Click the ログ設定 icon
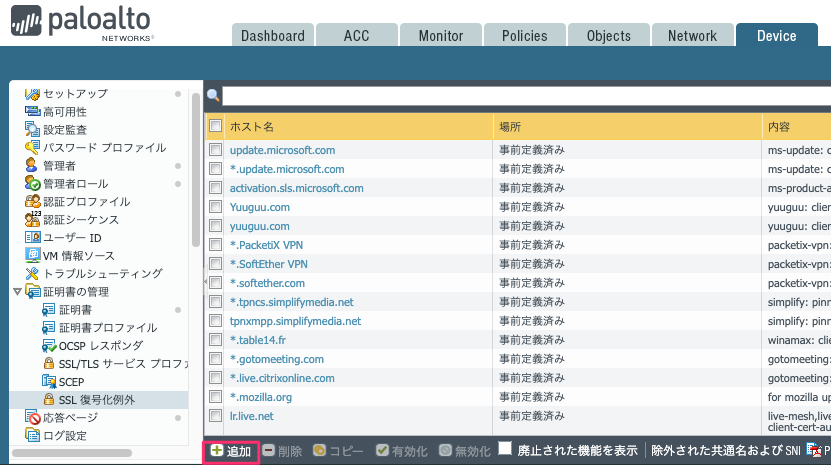 coord(32,435)
